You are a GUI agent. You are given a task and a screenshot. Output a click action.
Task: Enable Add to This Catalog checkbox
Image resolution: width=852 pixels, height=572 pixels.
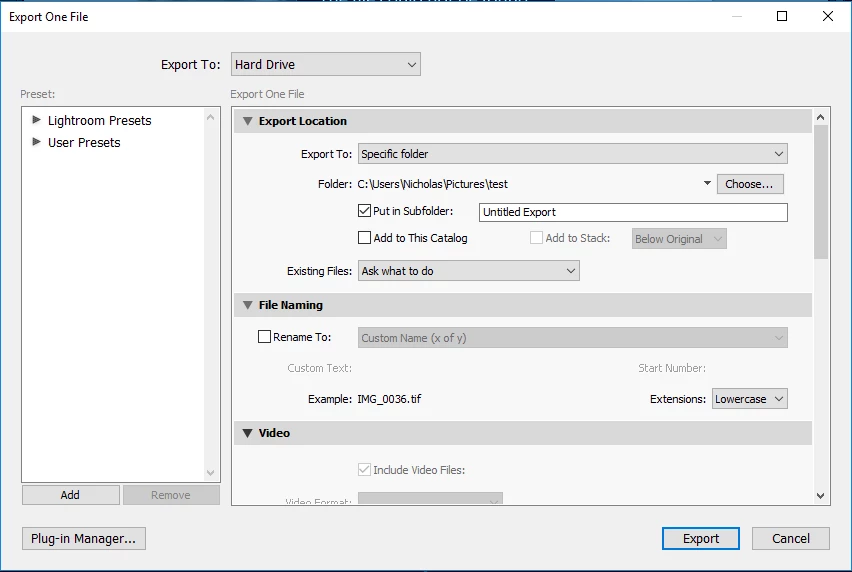[364, 237]
